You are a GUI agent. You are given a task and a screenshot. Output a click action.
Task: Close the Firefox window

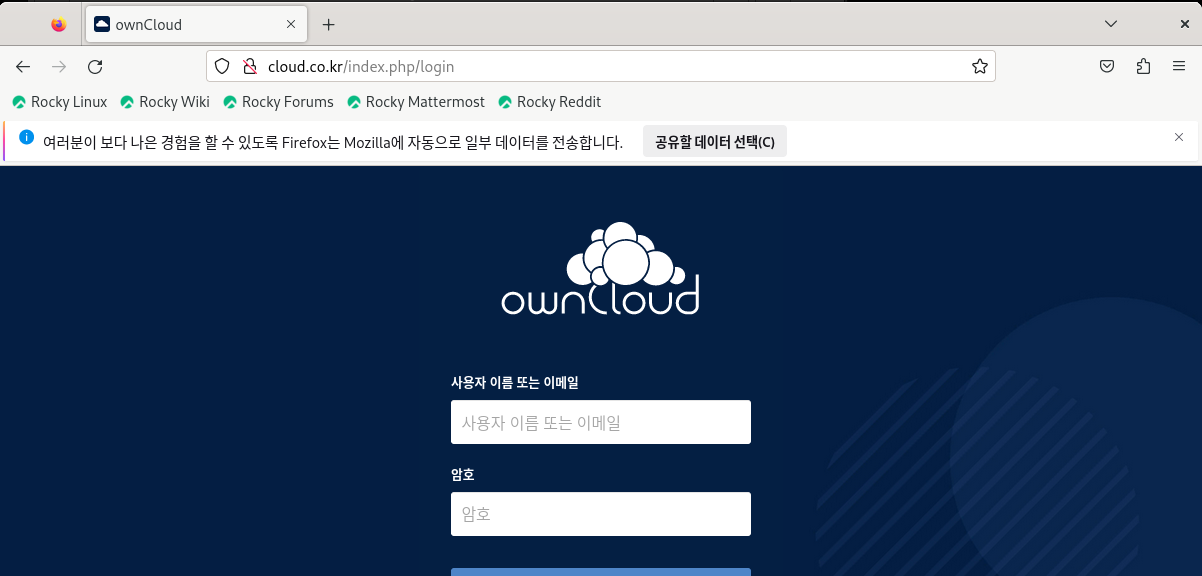(x=1184, y=24)
